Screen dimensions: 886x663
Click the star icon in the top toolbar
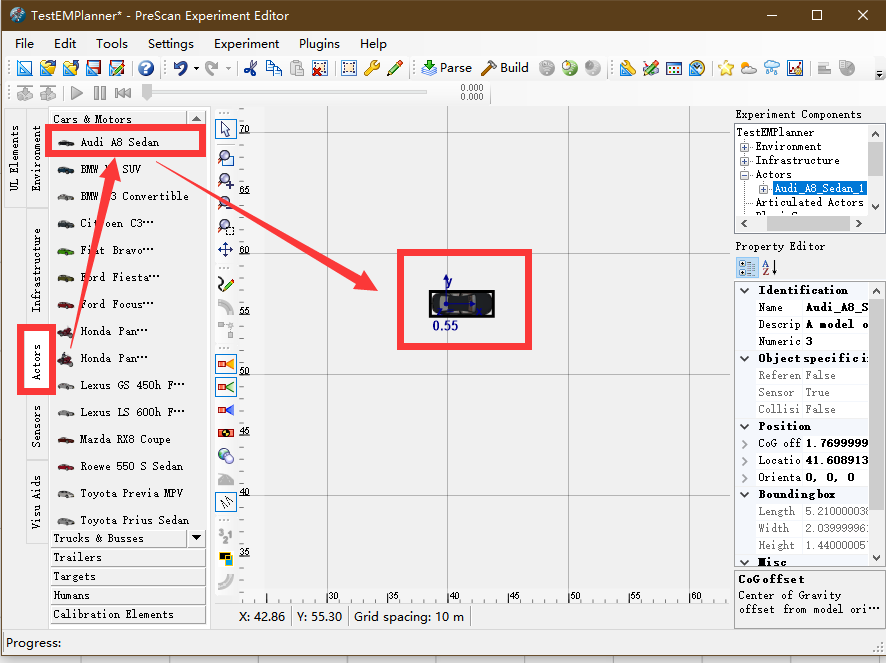click(x=726, y=68)
